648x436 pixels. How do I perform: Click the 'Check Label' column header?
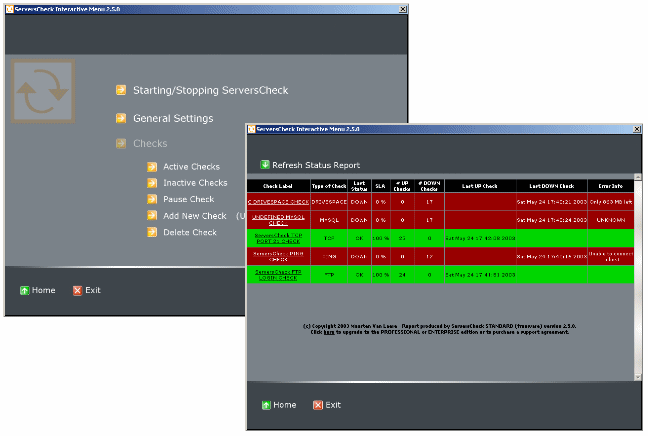click(278, 186)
